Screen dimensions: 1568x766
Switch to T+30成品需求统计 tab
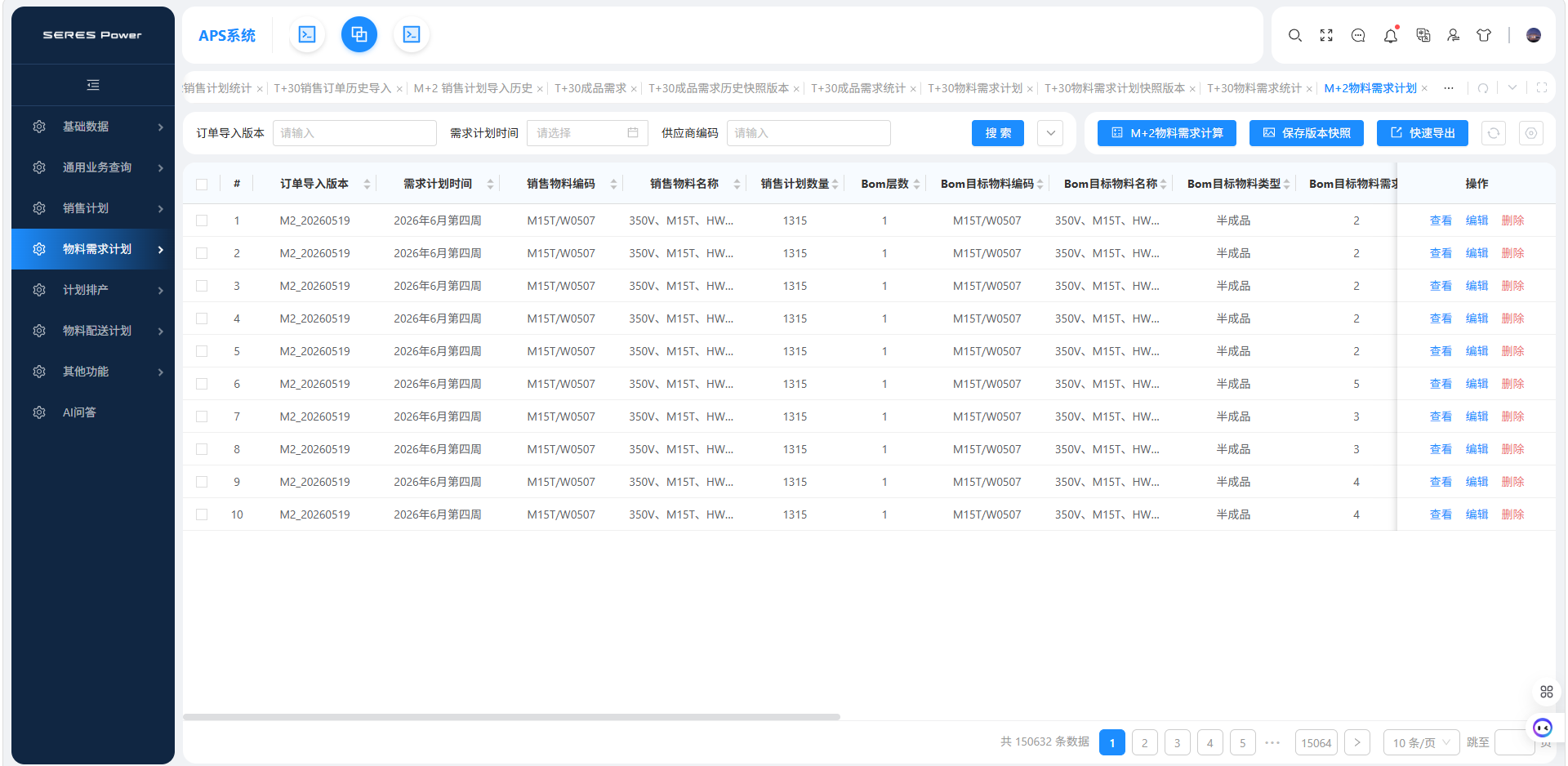[857, 88]
